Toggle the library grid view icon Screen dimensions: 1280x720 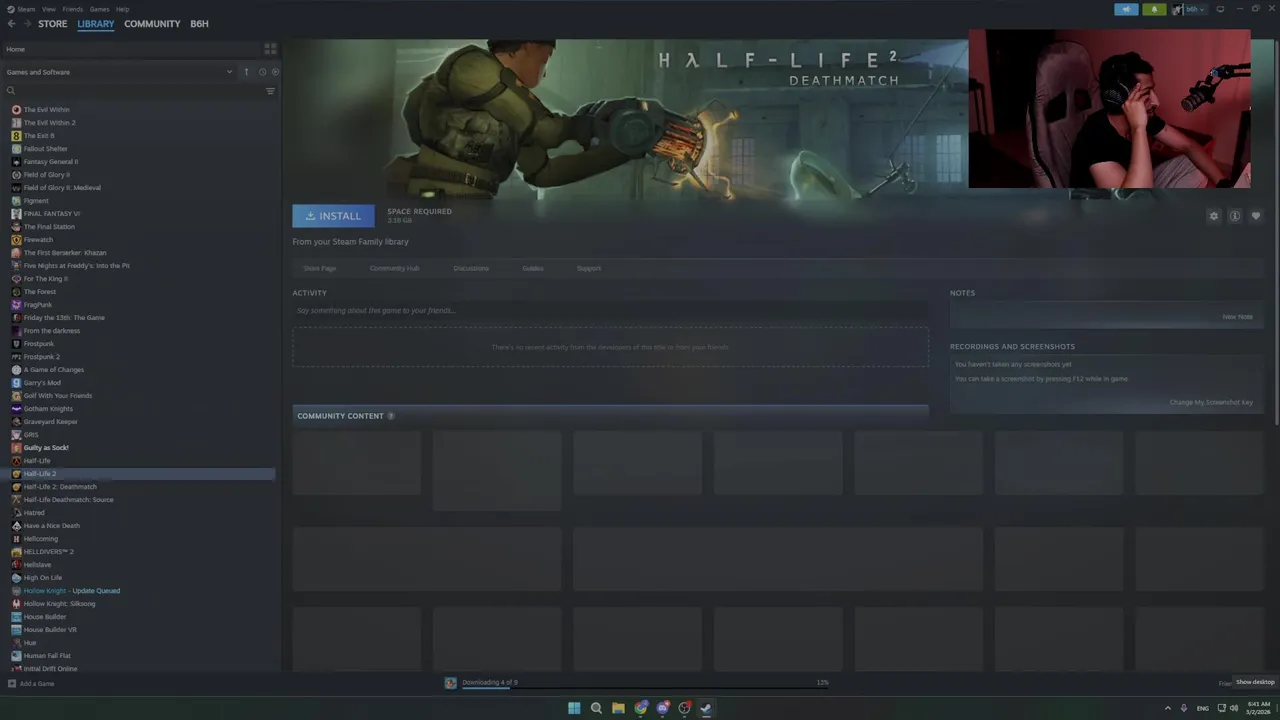click(270, 49)
